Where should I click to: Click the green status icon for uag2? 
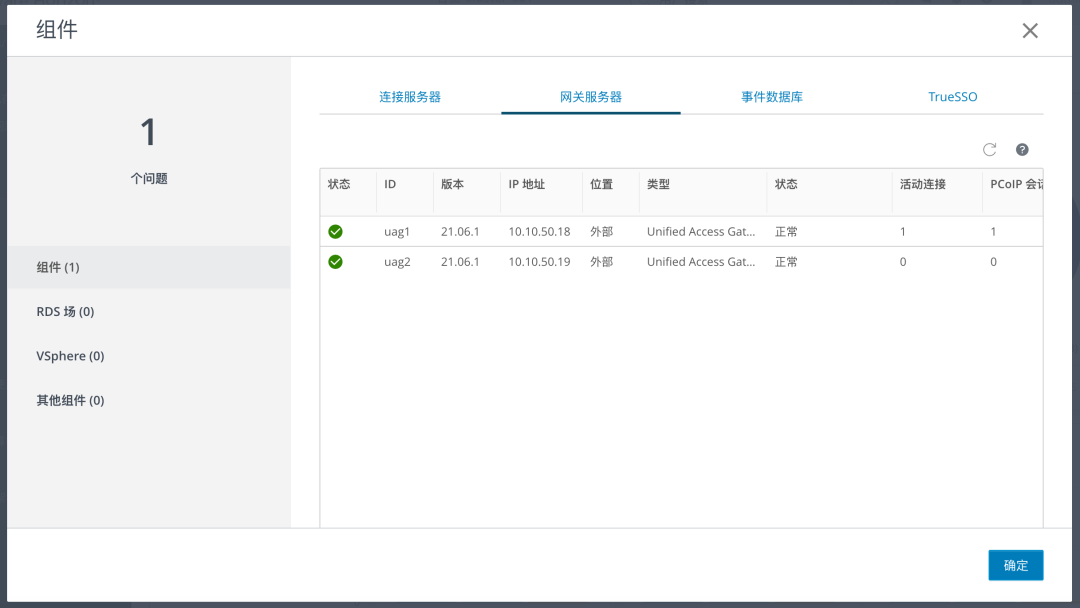tap(335, 262)
